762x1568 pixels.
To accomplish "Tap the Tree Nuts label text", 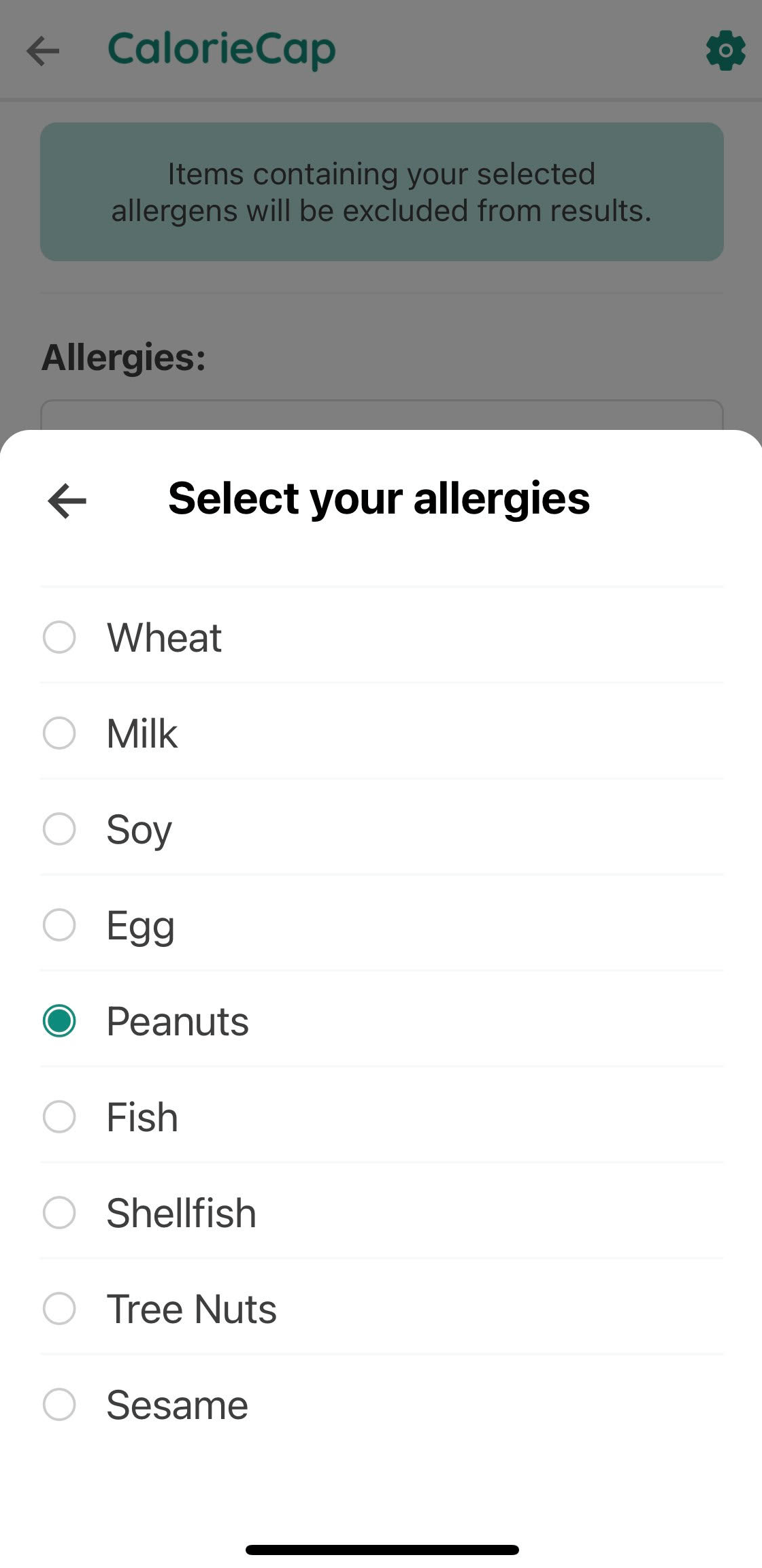I will 192,1310.
